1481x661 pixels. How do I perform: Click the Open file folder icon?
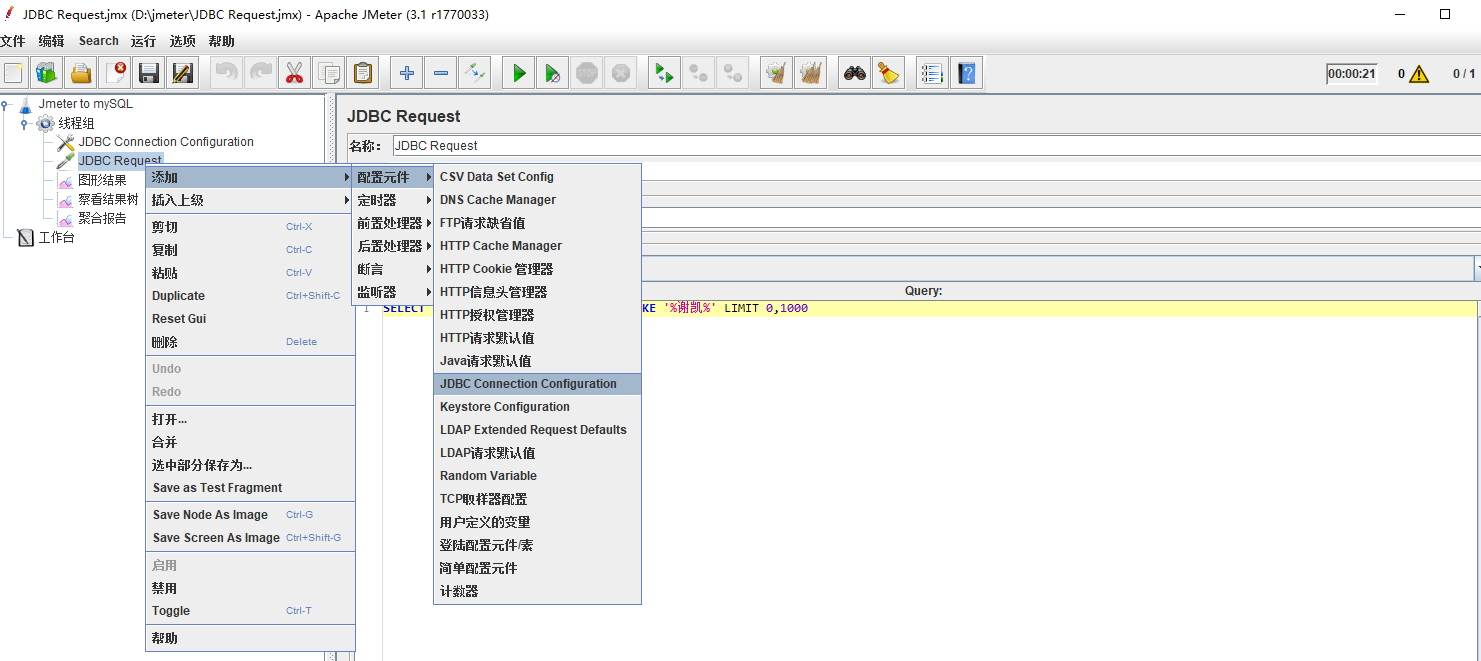coord(81,73)
